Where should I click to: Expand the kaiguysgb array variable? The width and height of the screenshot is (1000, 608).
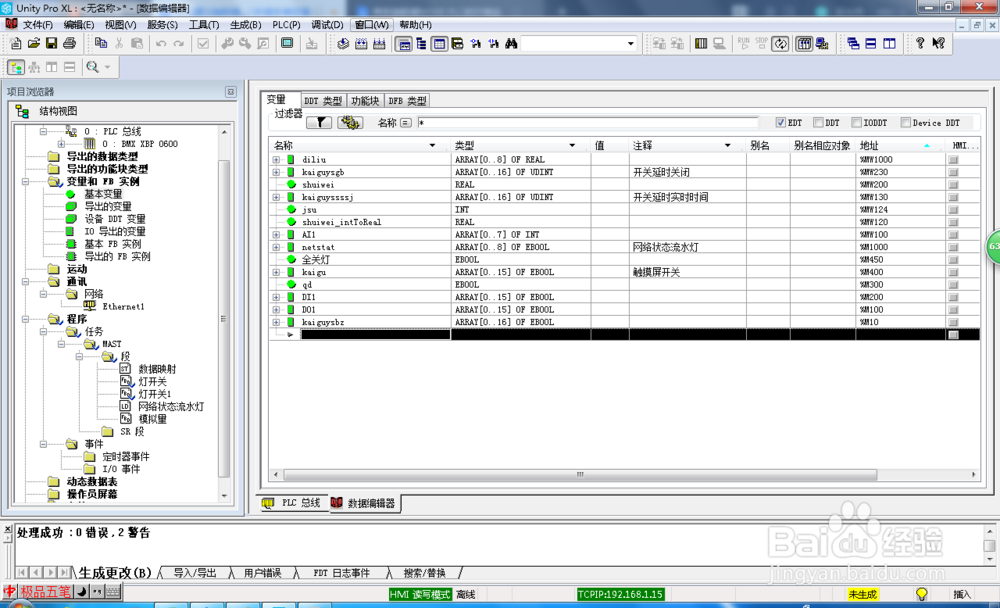click(x=276, y=172)
